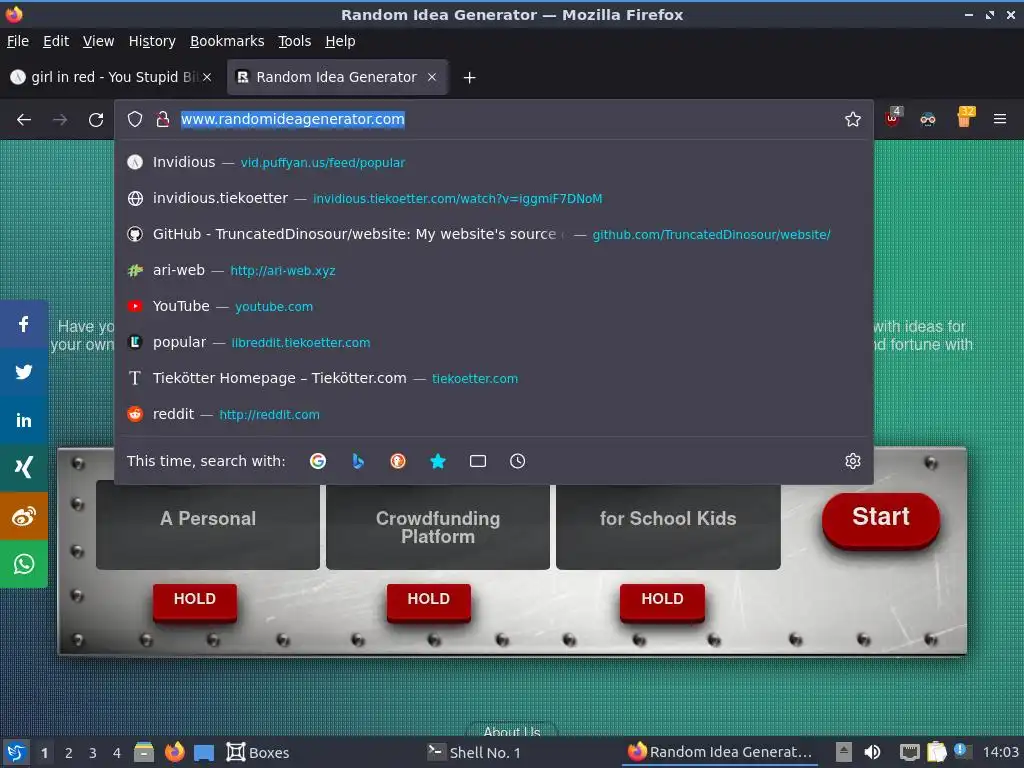Image resolution: width=1024 pixels, height=768 pixels.
Task: Search with DuckDuckGo this time
Action: tap(398, 461)
